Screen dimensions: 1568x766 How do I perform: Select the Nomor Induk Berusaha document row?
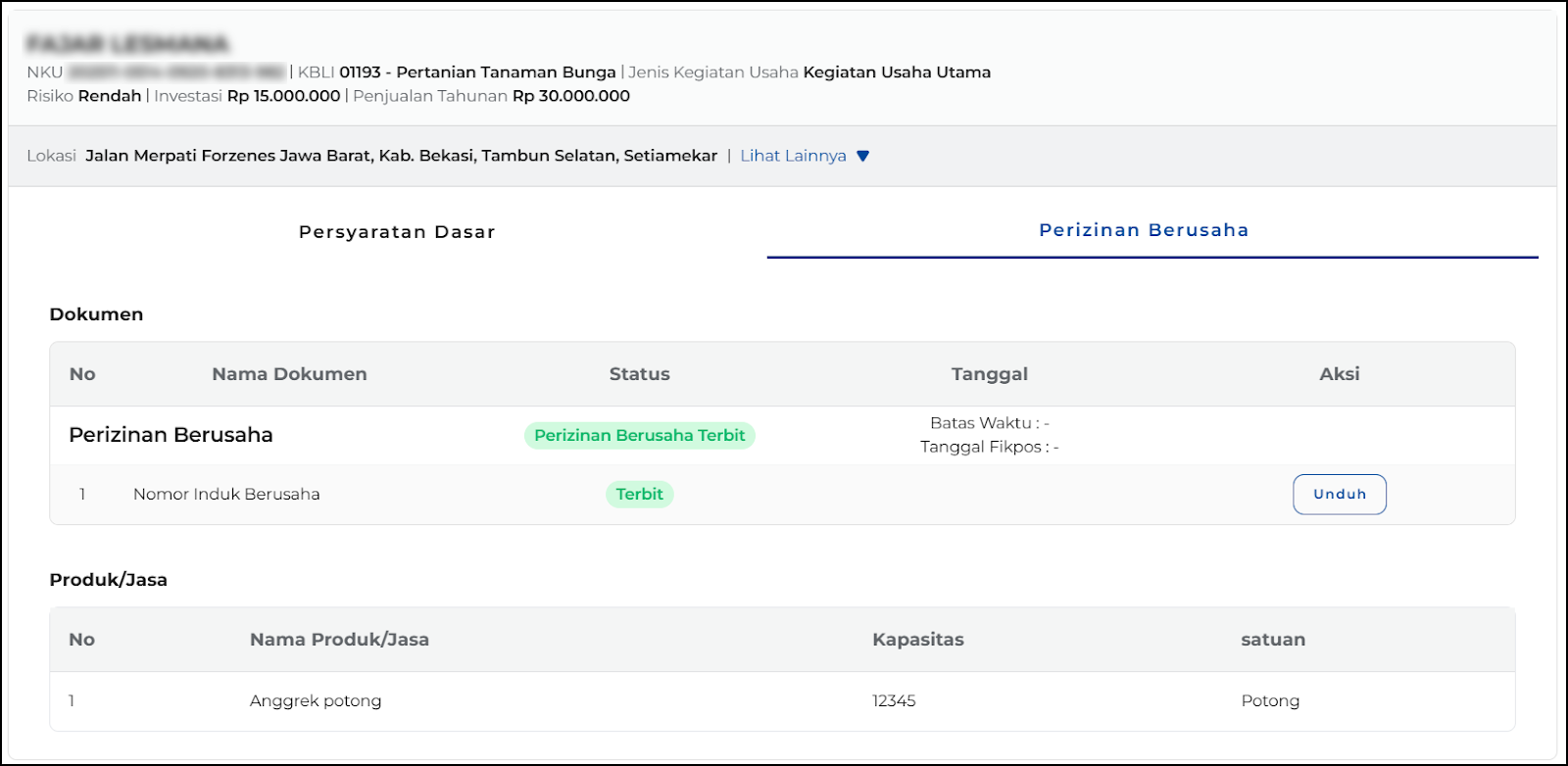pyautogui.click(x=226, y=495)
